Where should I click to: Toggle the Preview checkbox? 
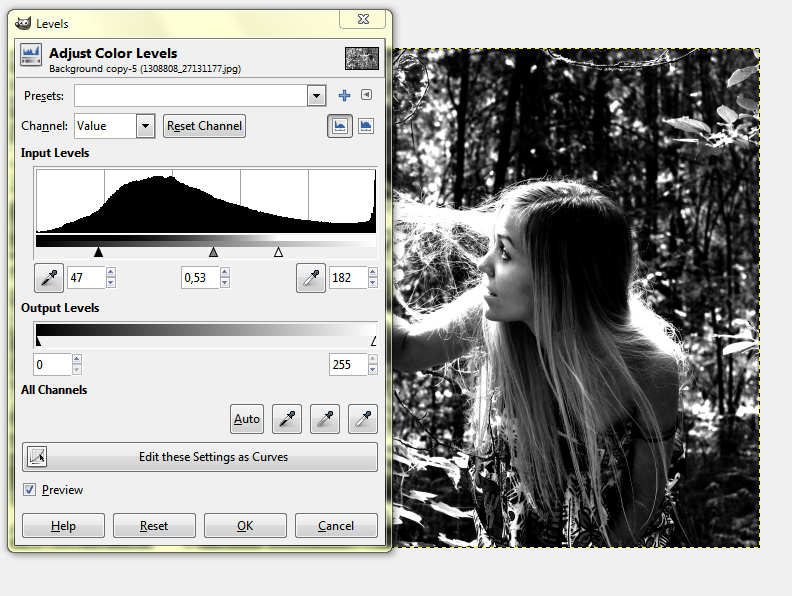tap(29, 489)
